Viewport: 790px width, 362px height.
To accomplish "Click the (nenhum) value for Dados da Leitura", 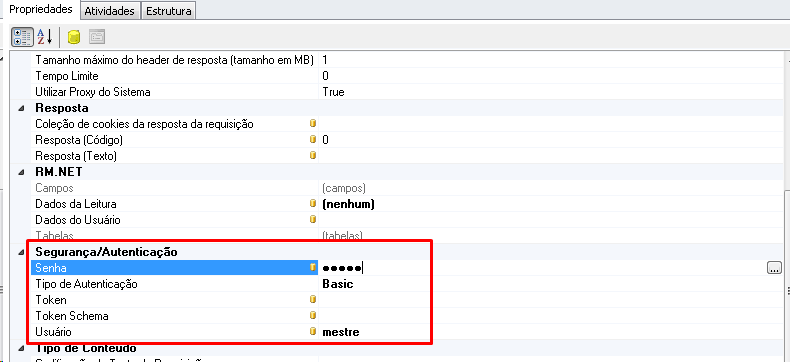I will coord(348,204).
